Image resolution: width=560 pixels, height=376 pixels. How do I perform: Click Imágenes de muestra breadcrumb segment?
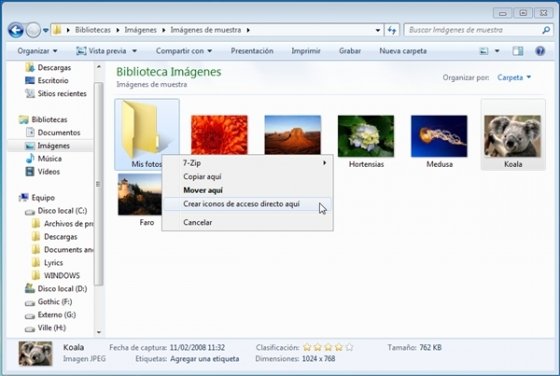(206, 30)
